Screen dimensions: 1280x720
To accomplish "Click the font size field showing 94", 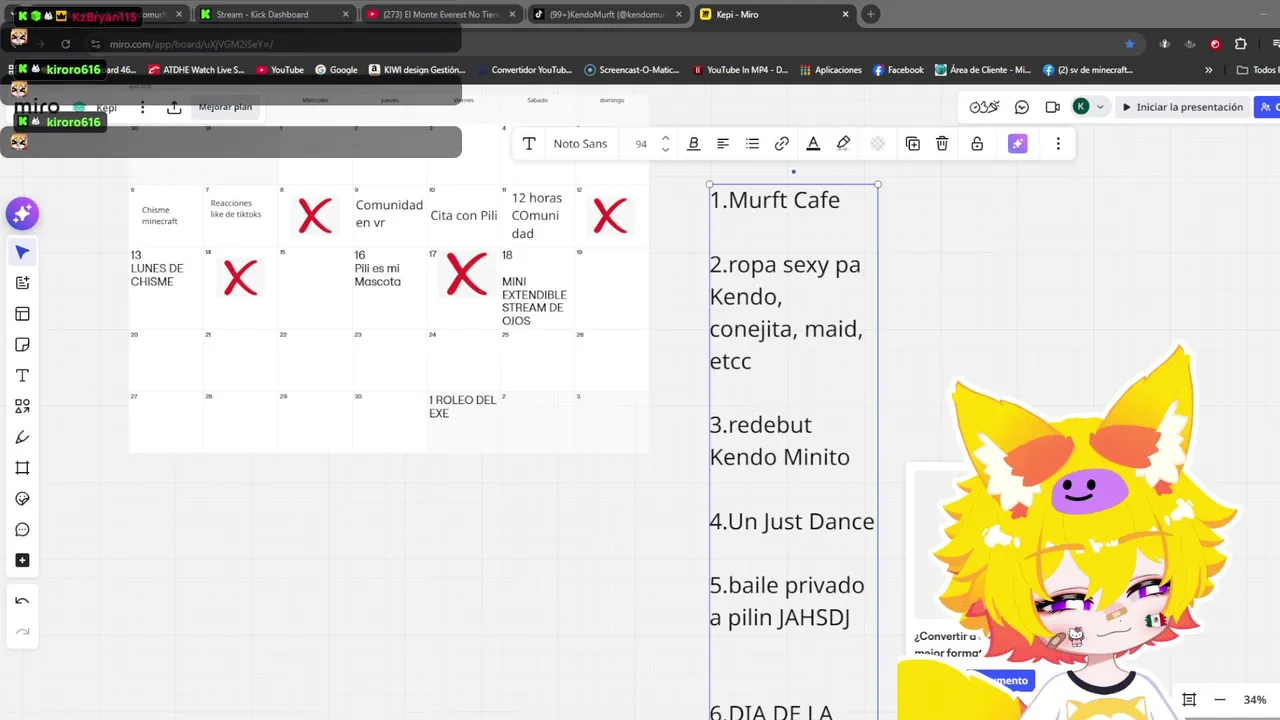I will coord(641,144).
